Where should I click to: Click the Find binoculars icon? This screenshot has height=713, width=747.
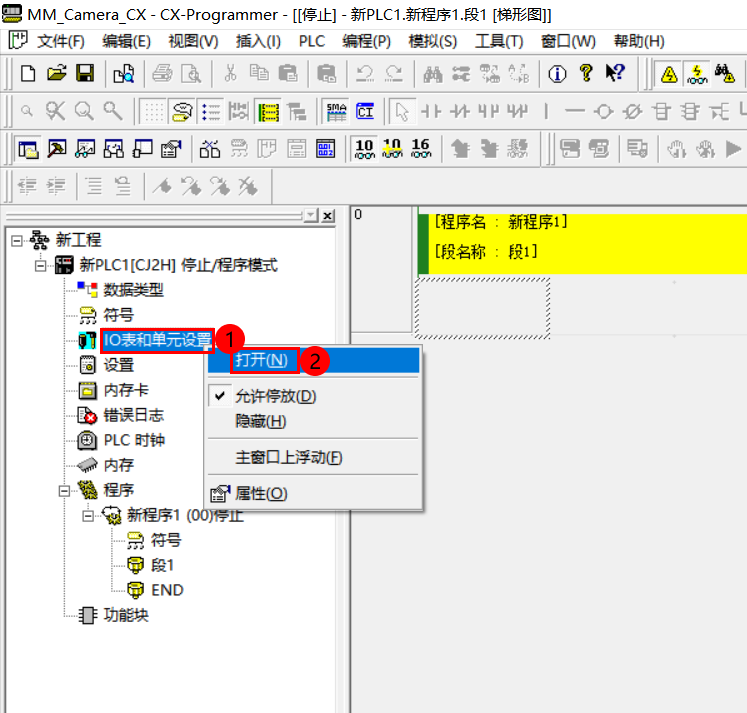[x=433, y=73]
